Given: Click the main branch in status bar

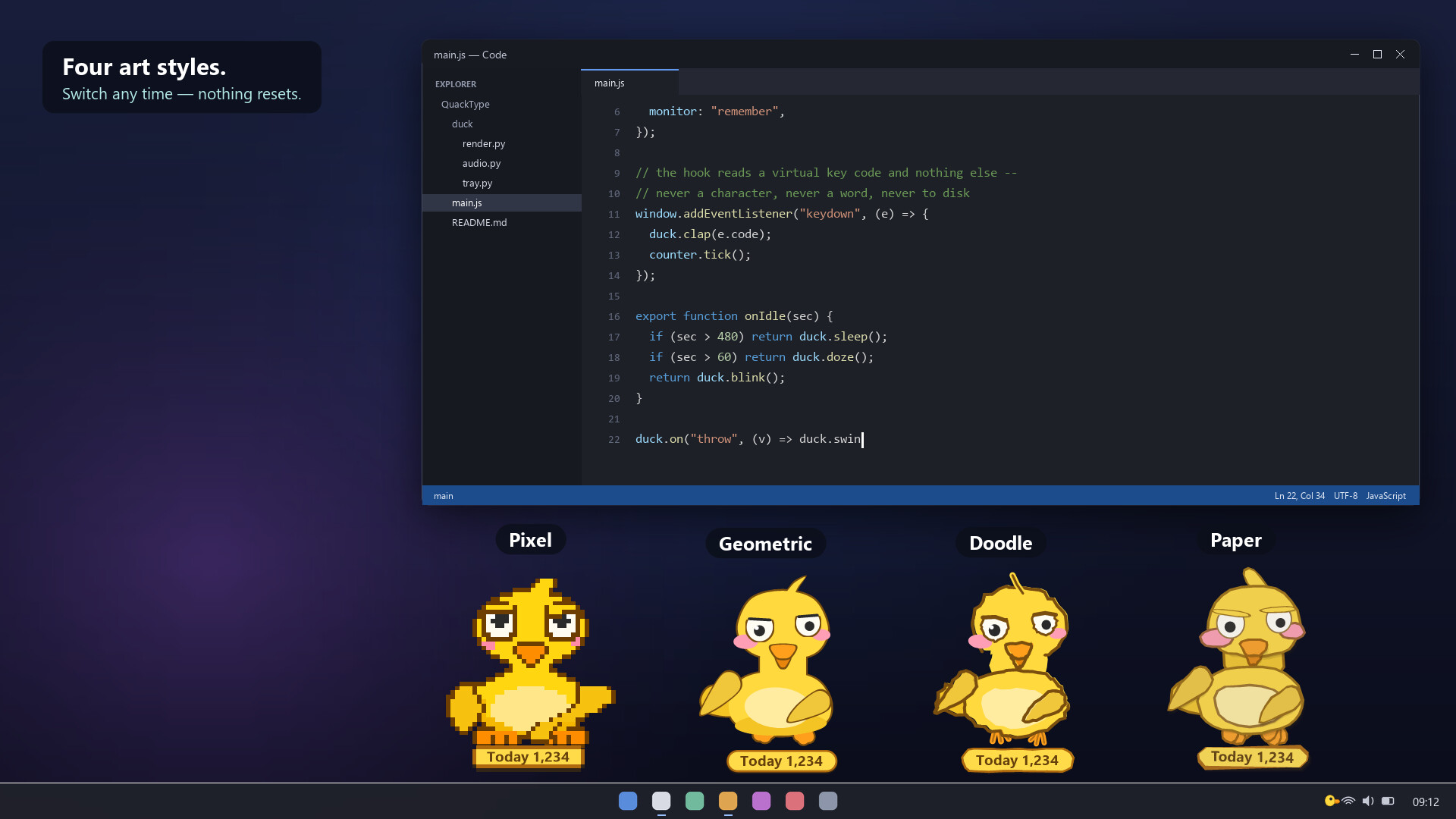Looking at the screenshot, I should (x=444, y=496).
